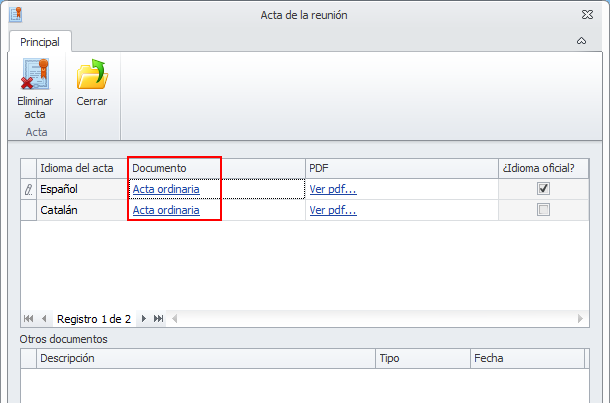
Task: Open Ver pdf link in Español row
Action: (x=333, y=189)
